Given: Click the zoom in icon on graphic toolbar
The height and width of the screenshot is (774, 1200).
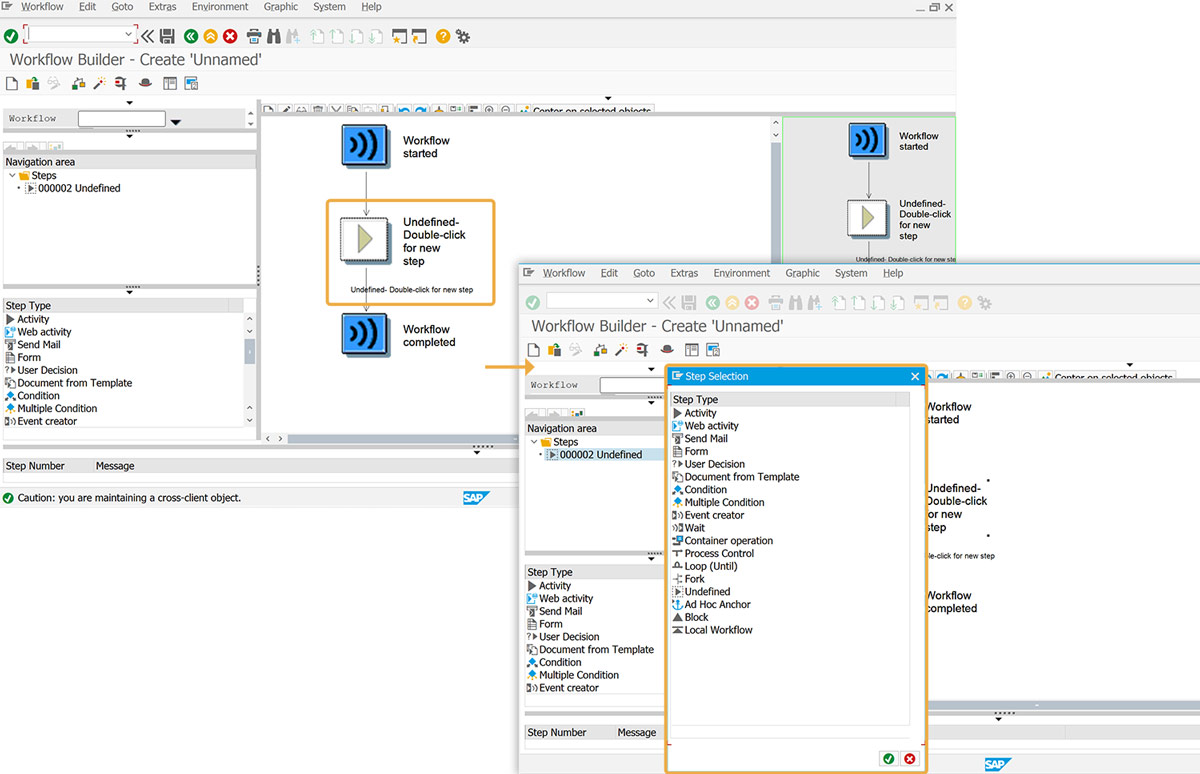Looking at the screenshot, I should [489, 110].
